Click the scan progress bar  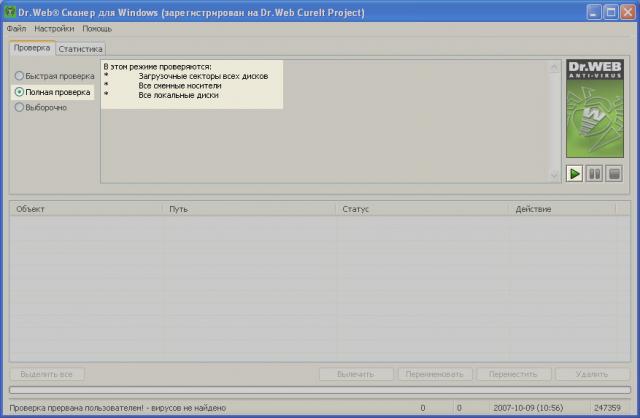320,390
